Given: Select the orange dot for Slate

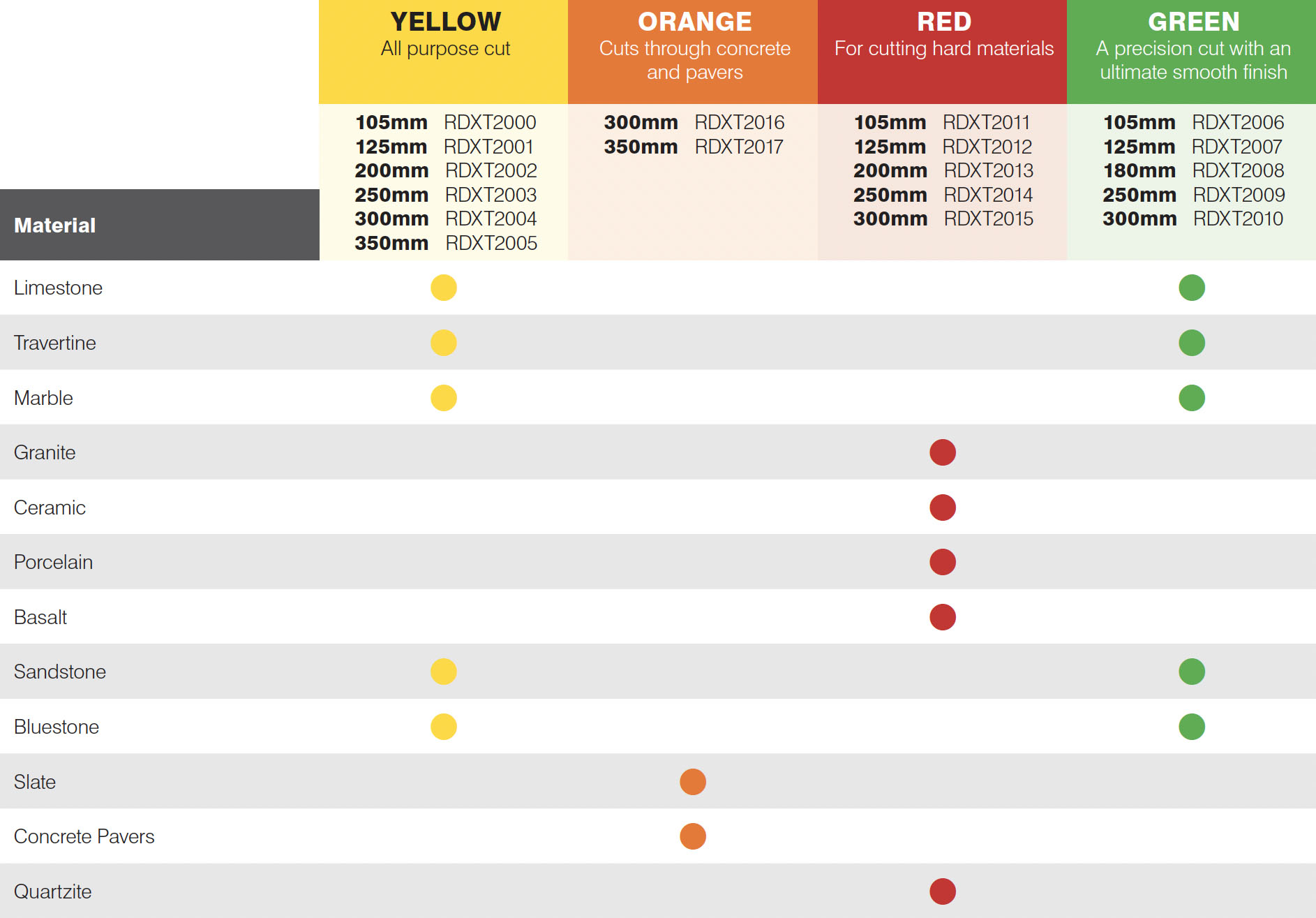Looking at the screenshot, I should pos(693,782).
